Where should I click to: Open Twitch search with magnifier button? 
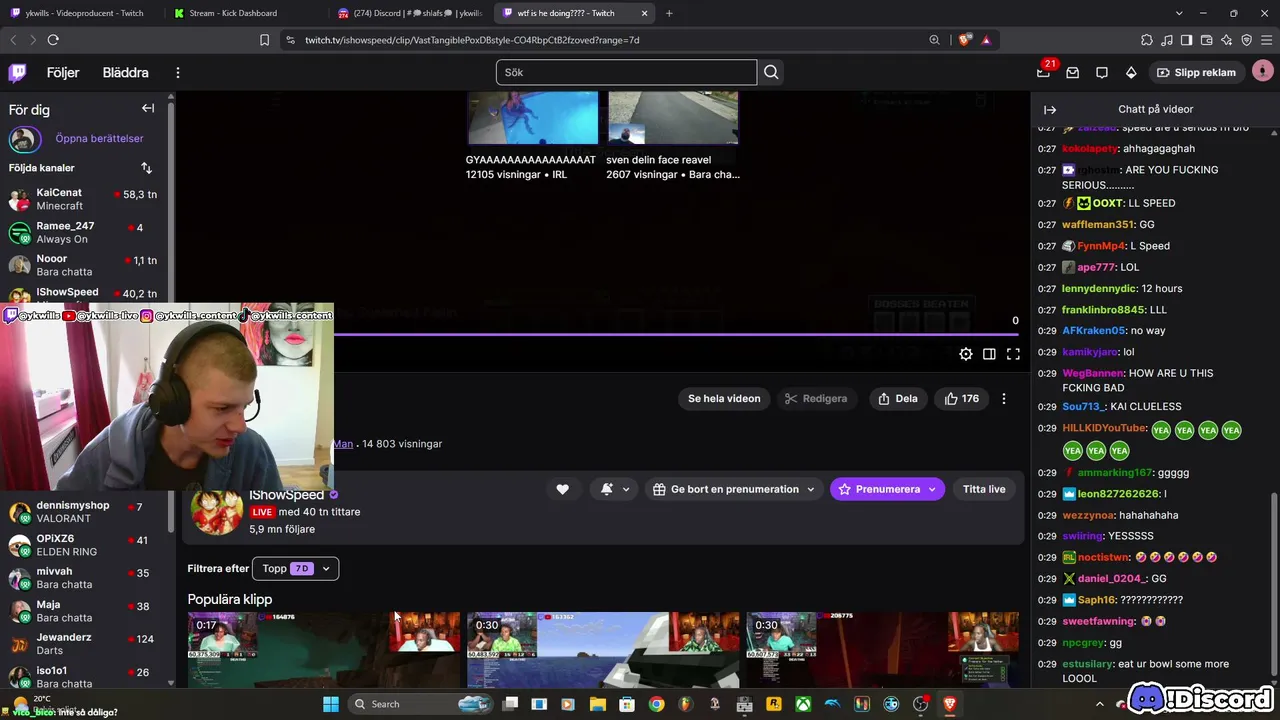771,72
